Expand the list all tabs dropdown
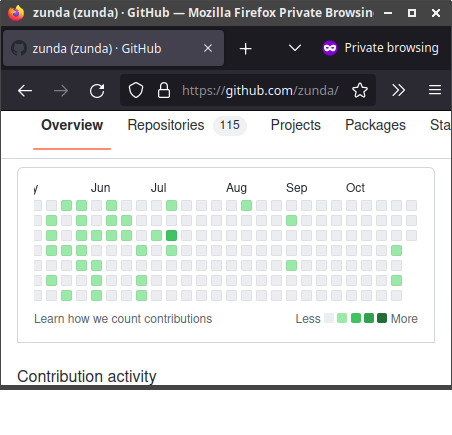This screenshot has height=435, width=452. tap(295, 48)
